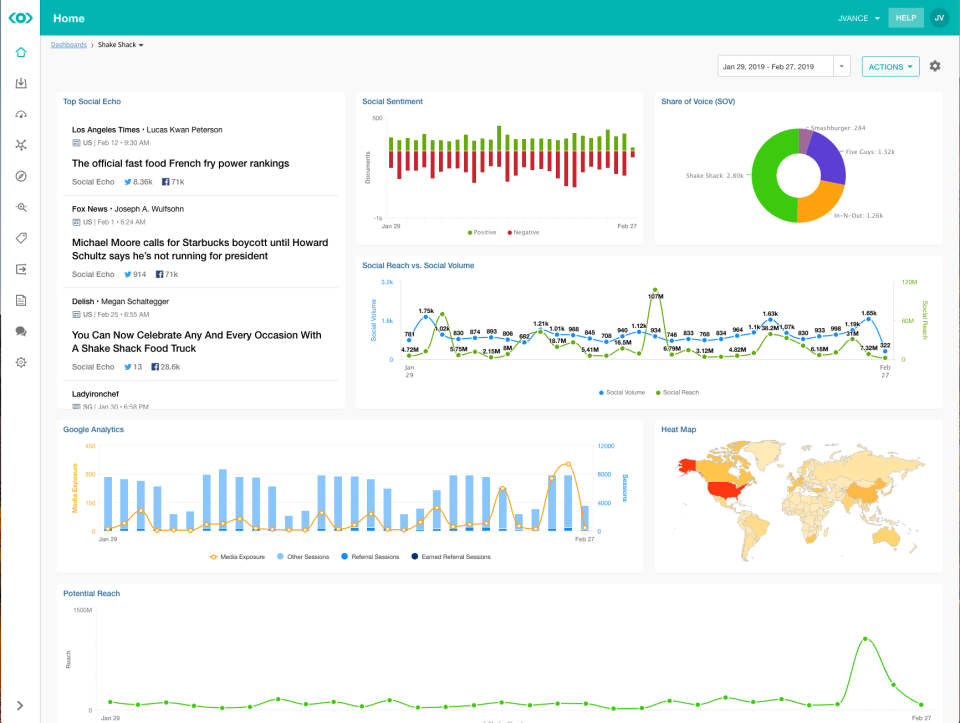Click the Social Sentiment widget title
The image size is (960, 723).
click(392, 102)
